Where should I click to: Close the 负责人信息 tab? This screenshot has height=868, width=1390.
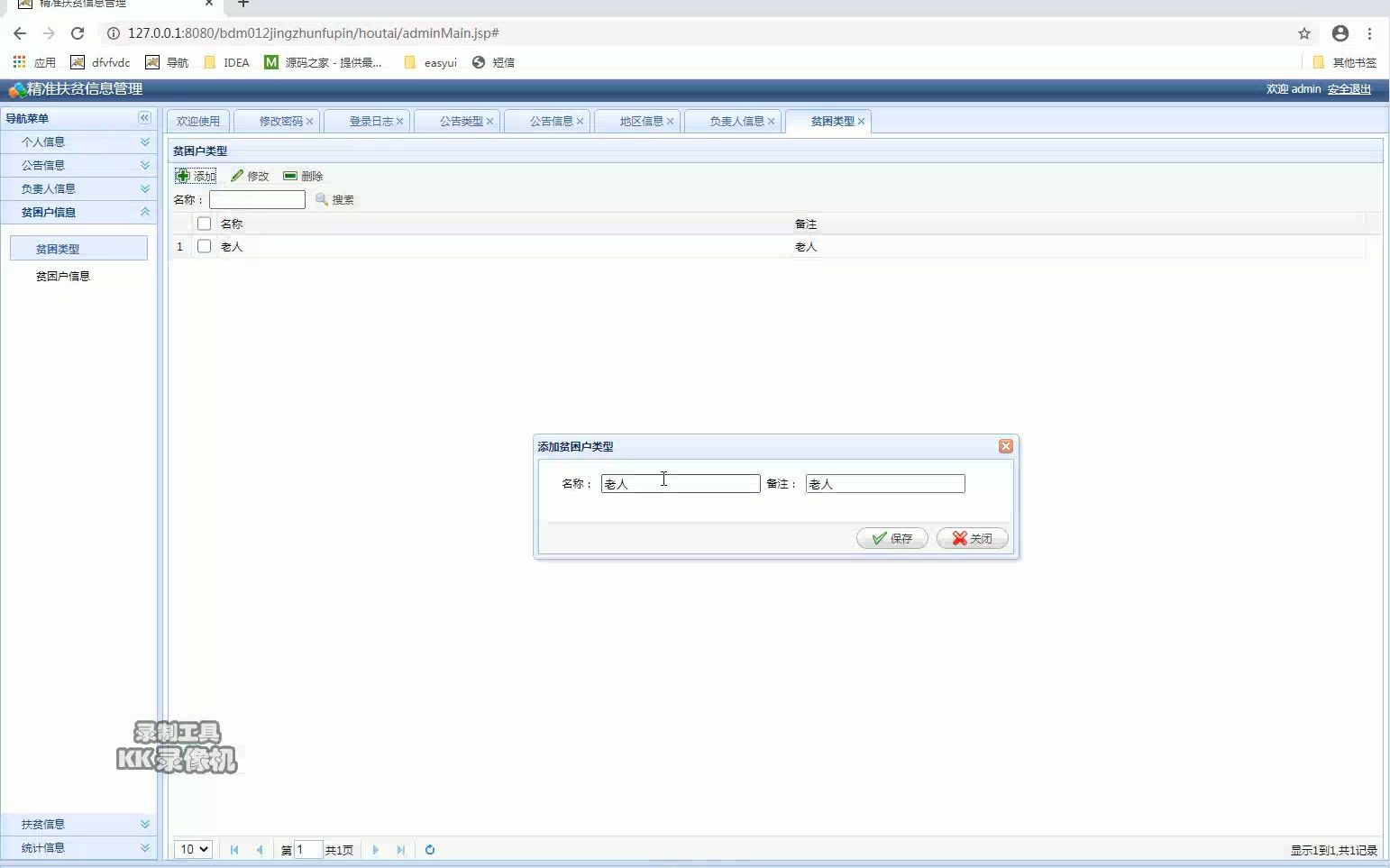[771, 122]
